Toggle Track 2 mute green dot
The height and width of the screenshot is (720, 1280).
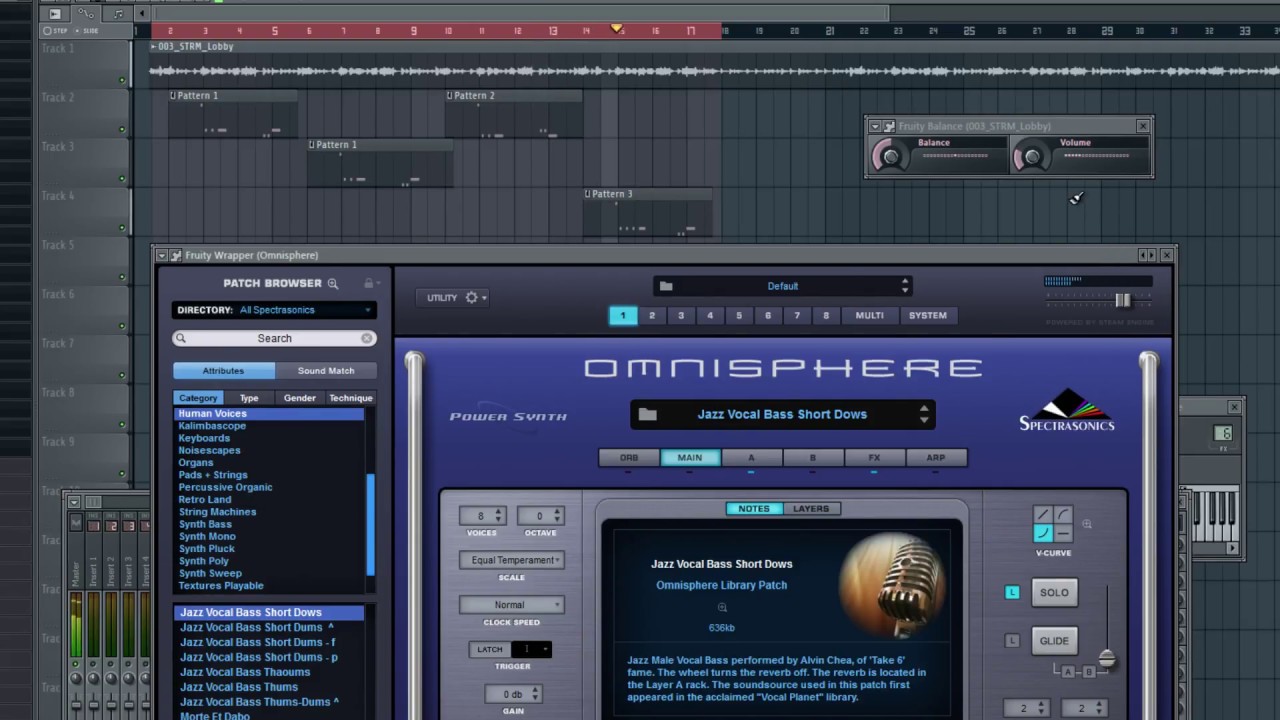tap(123, 130)
